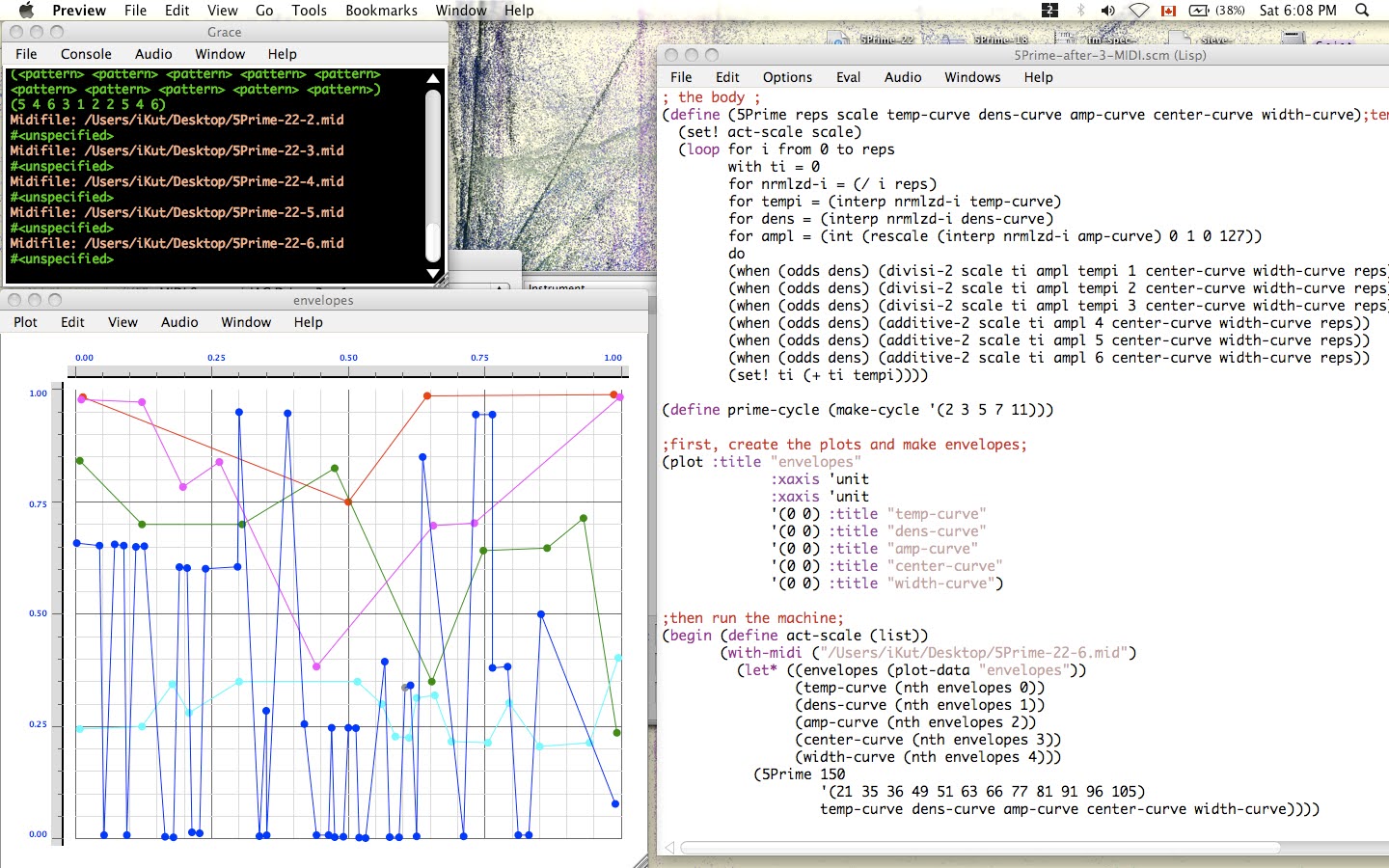
Task: Click the ';then run the machine;' comment line
Action: [x=752, y=618]
